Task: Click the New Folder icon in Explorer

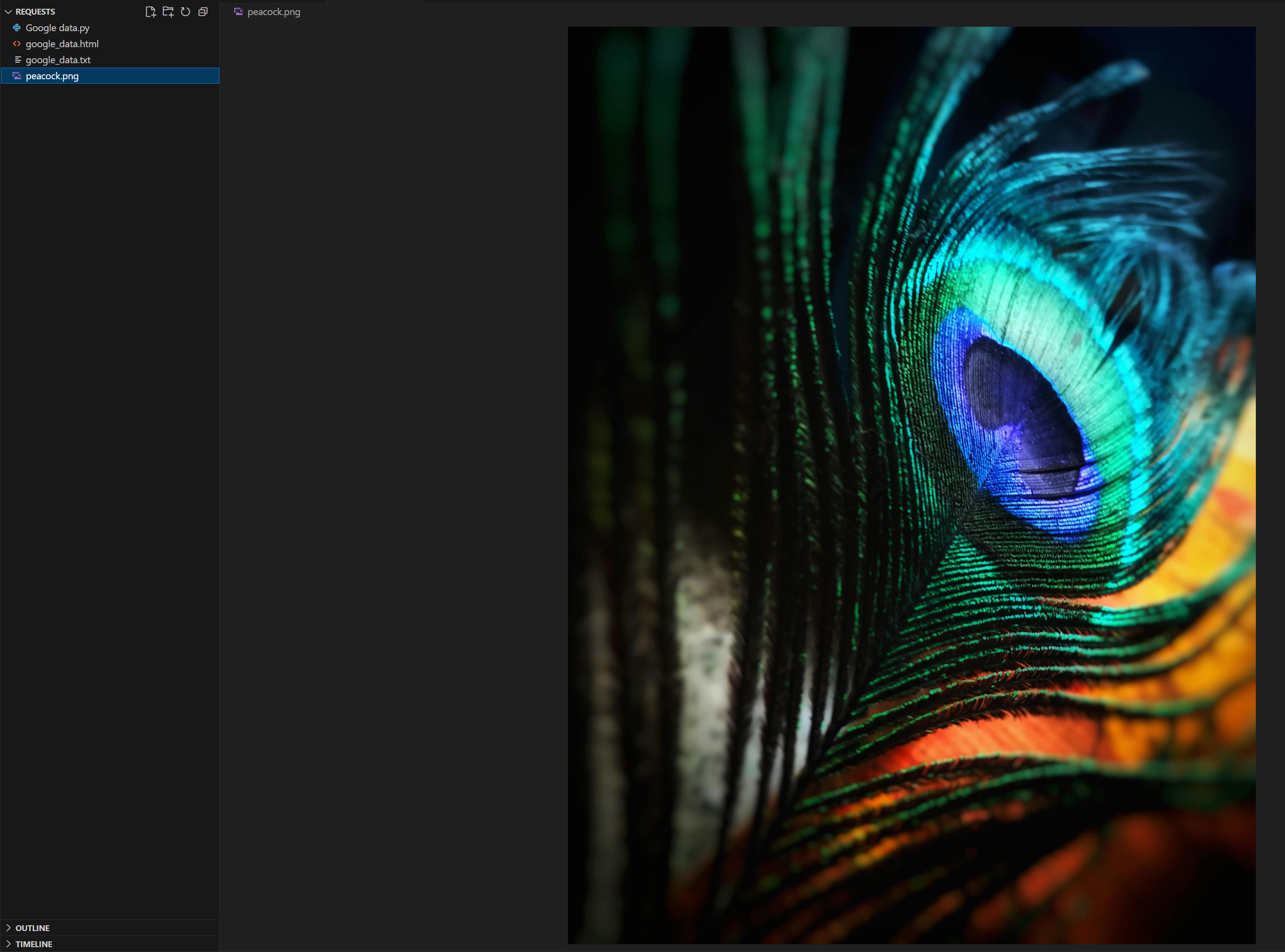Action: pos(168,12)
